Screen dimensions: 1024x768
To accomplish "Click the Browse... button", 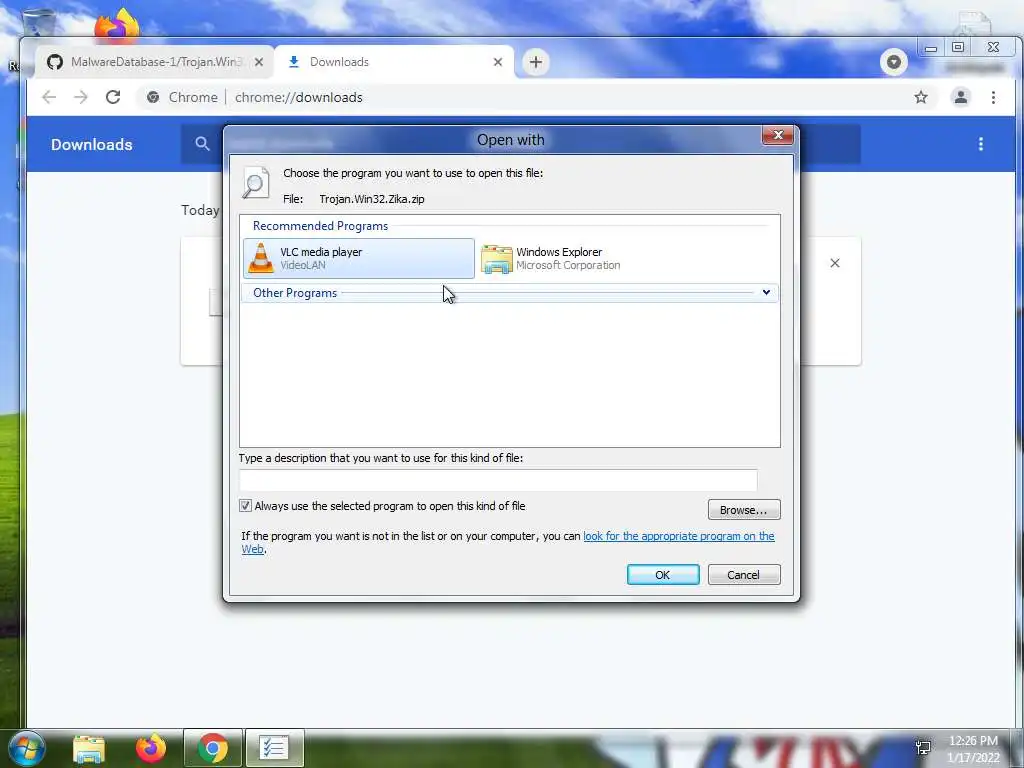I will pyautogui.click(x=744, y=510).
